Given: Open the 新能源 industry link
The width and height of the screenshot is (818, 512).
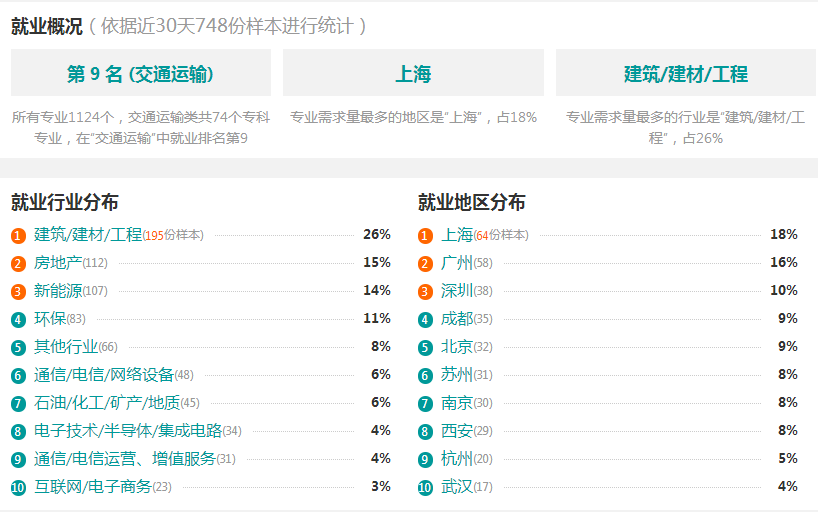Looking at the screenshot, I should [x=58, y=291].
